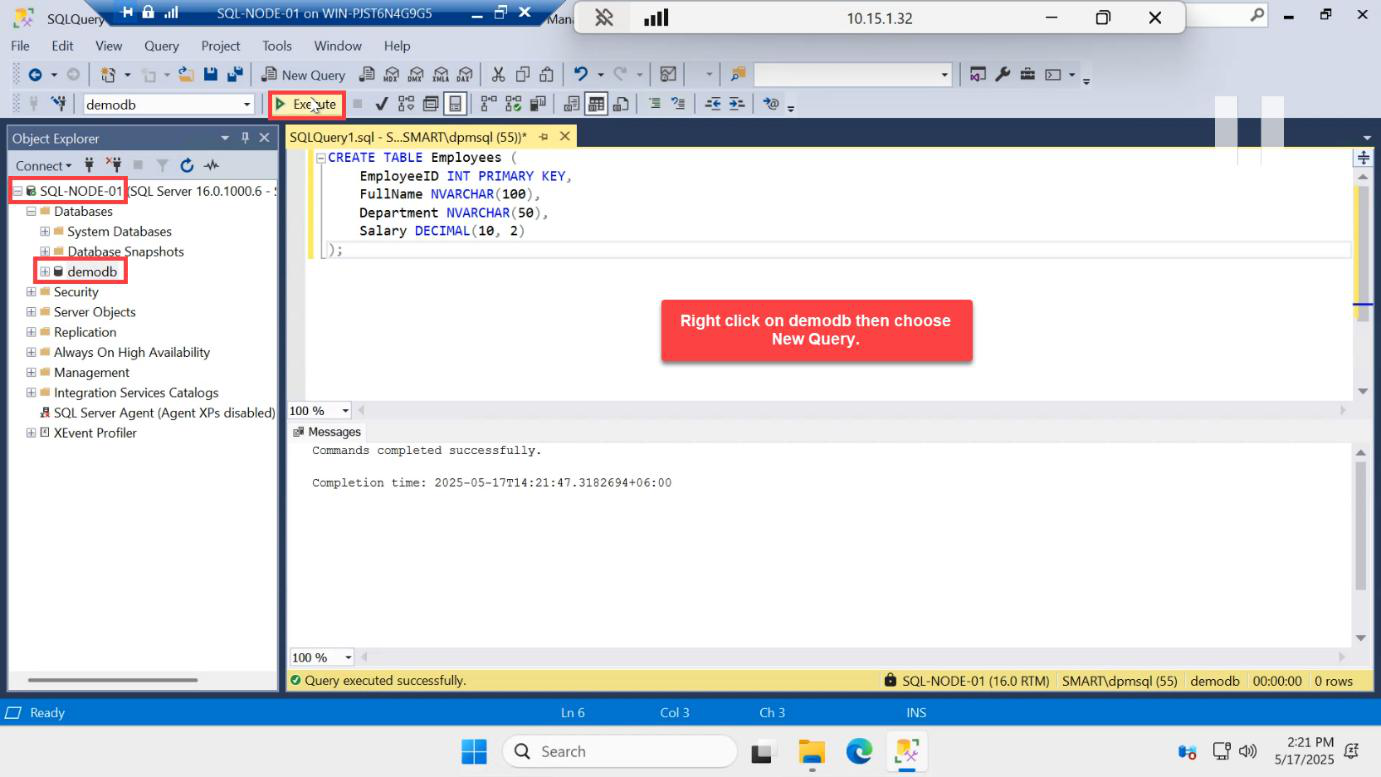Open the Project menu

(x=220, y=46)
